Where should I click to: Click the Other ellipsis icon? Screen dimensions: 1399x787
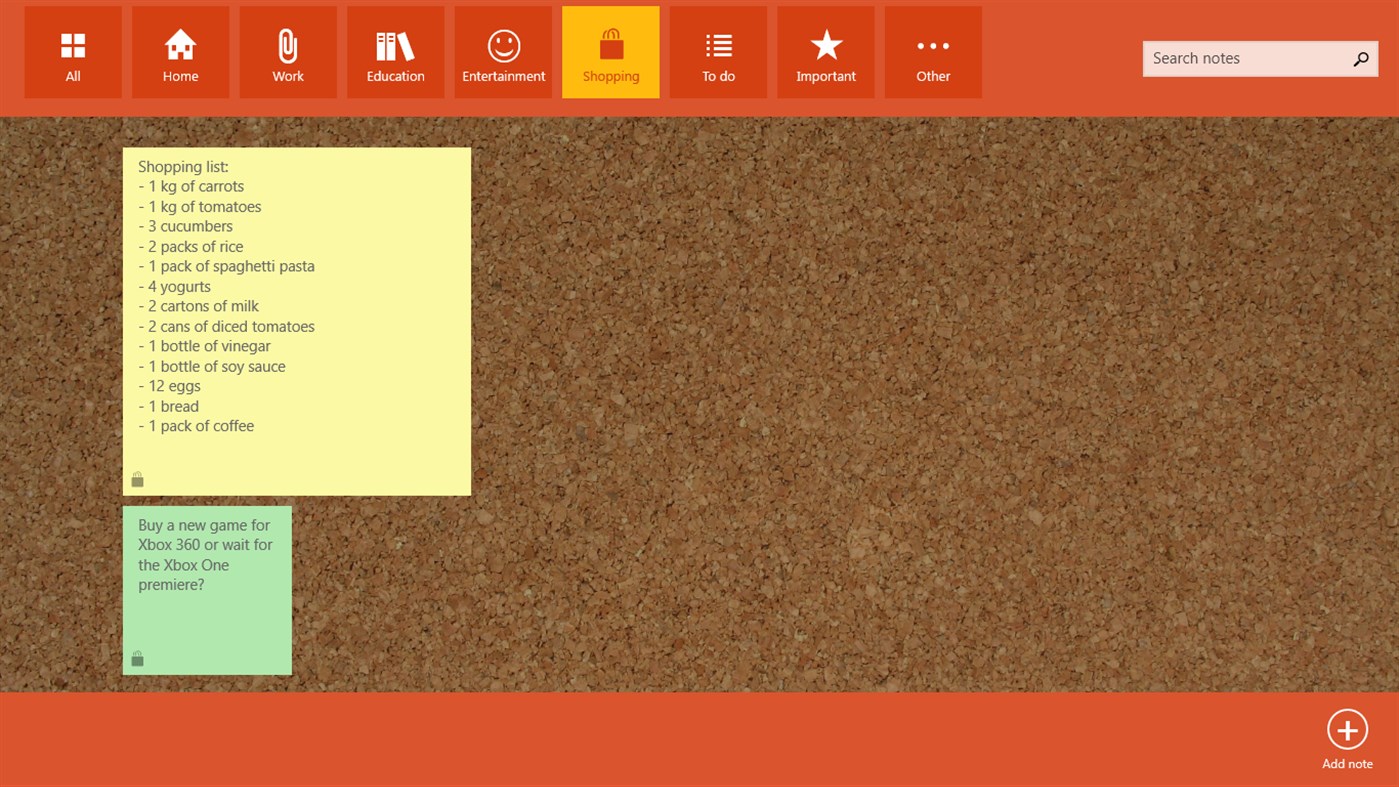(x=932, y=45)
